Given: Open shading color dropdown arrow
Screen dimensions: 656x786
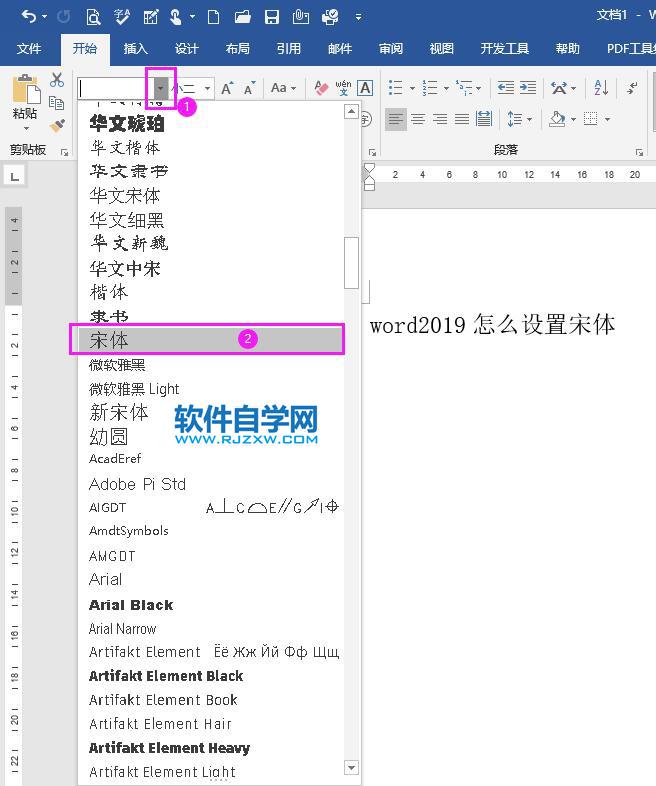Looking at the screenshot, I should [573, 119].
